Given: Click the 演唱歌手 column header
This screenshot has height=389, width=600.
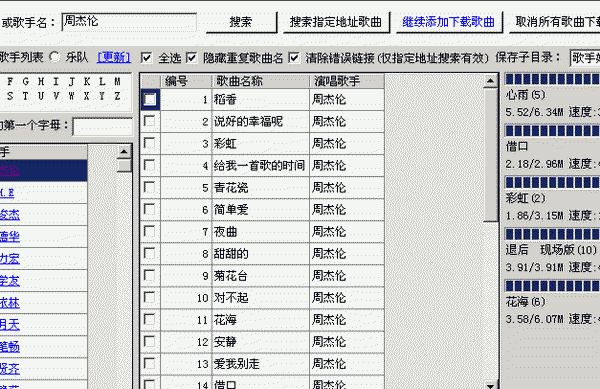Looking at the screenshot, I should click(347, 81).
